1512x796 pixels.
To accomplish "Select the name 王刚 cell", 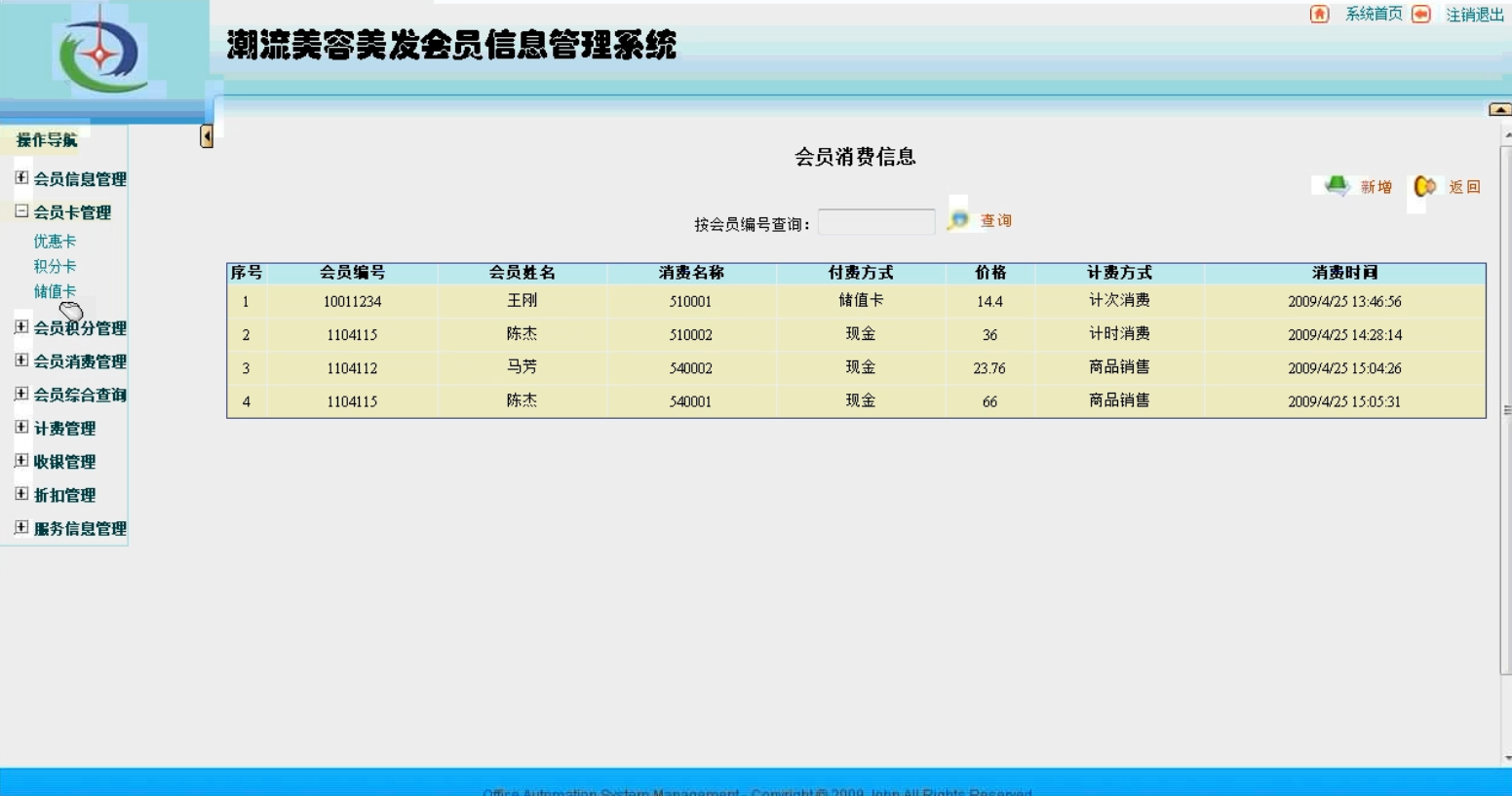I will click(522, 301).
